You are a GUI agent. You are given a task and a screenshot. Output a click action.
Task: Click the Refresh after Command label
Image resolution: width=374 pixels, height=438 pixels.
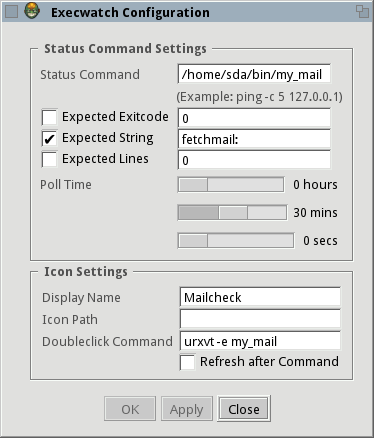pos(269,362)
